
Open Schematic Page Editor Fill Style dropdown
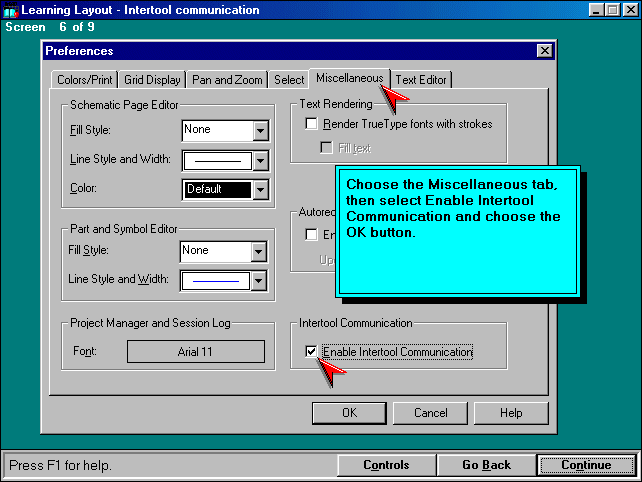(x=260, y=130)
